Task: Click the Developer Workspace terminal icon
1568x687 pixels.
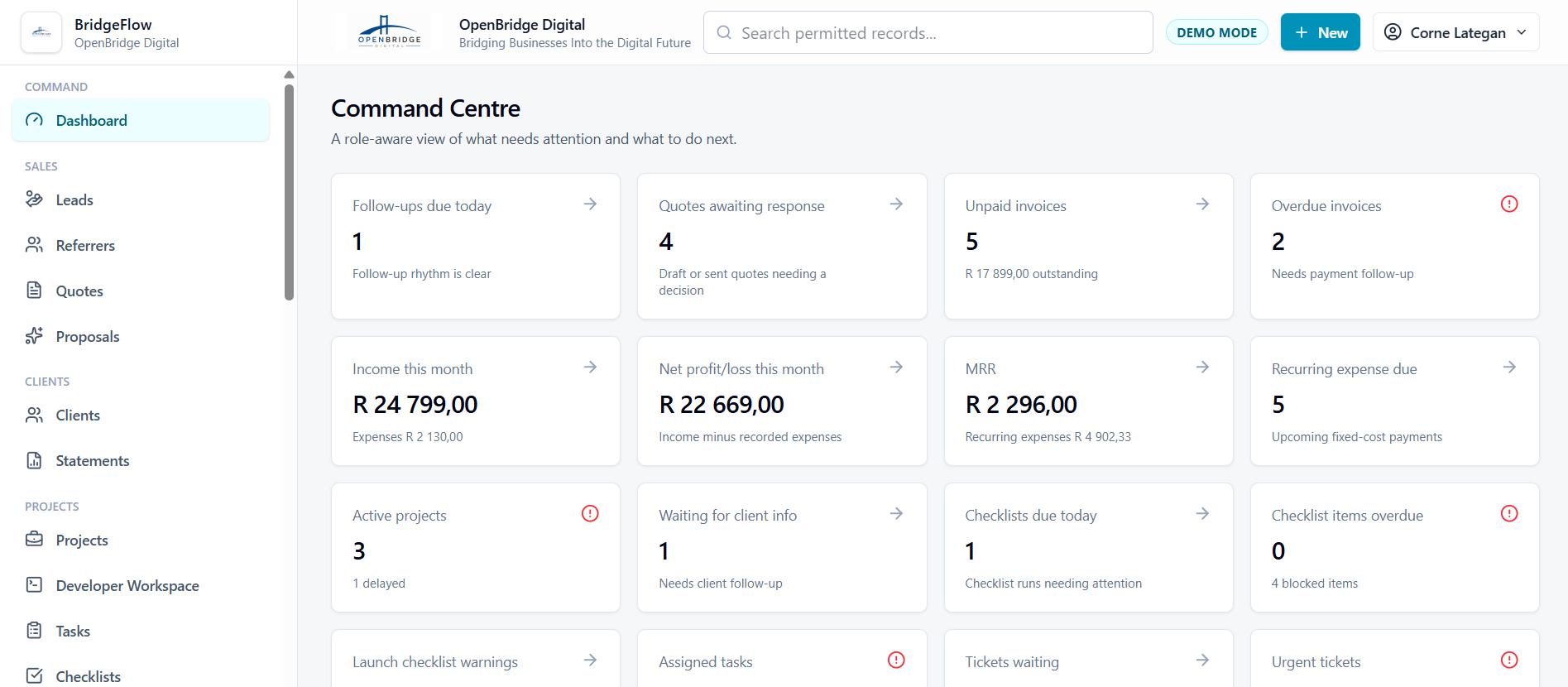Action: [x=34, y=584]
